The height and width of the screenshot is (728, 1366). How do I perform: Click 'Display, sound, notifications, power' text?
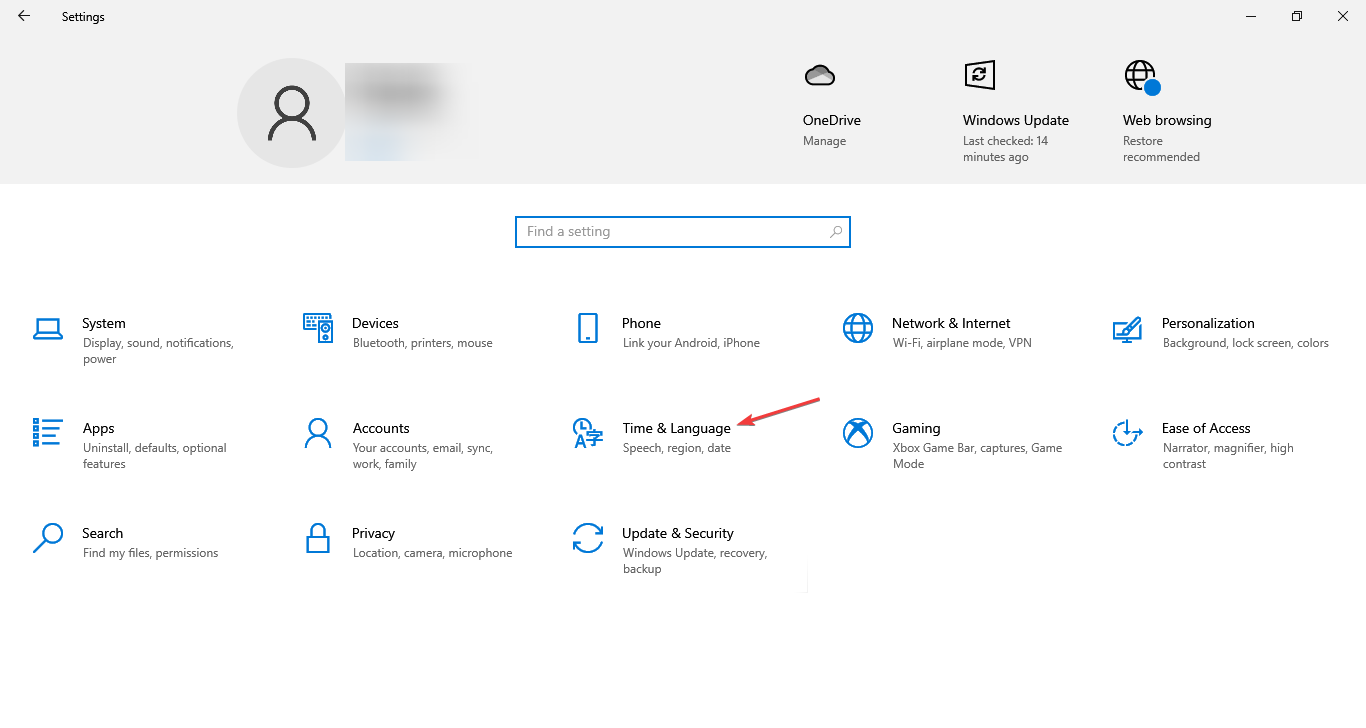(158, 351)
